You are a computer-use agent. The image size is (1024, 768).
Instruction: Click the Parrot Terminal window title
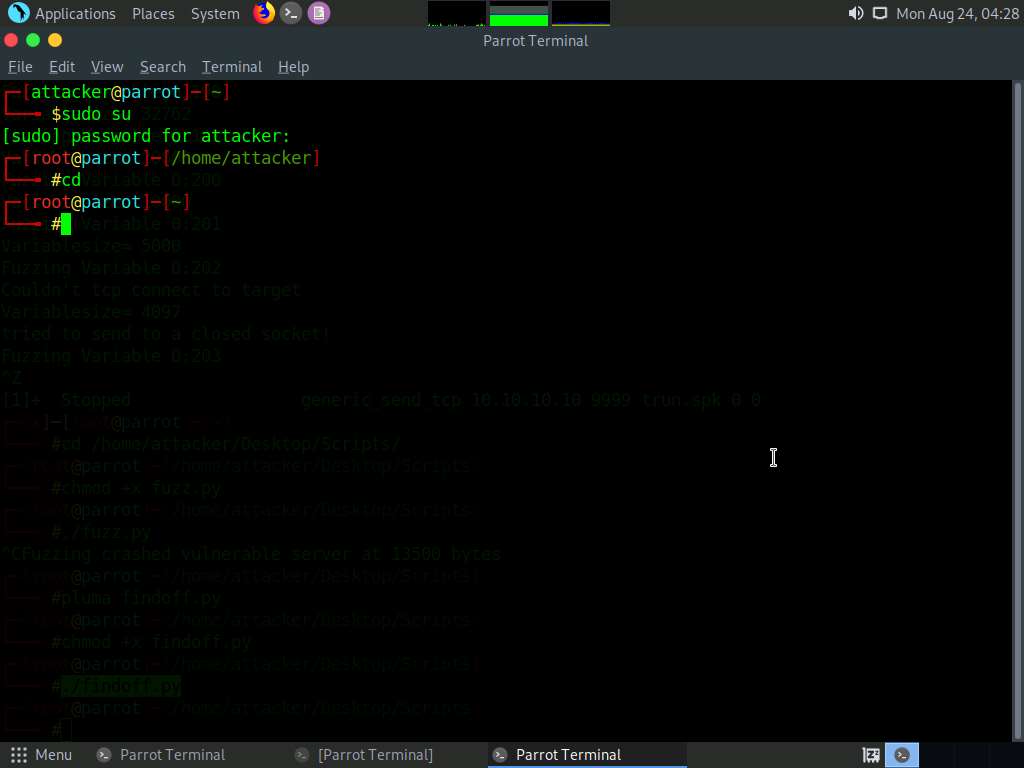(x=536, y=40)
